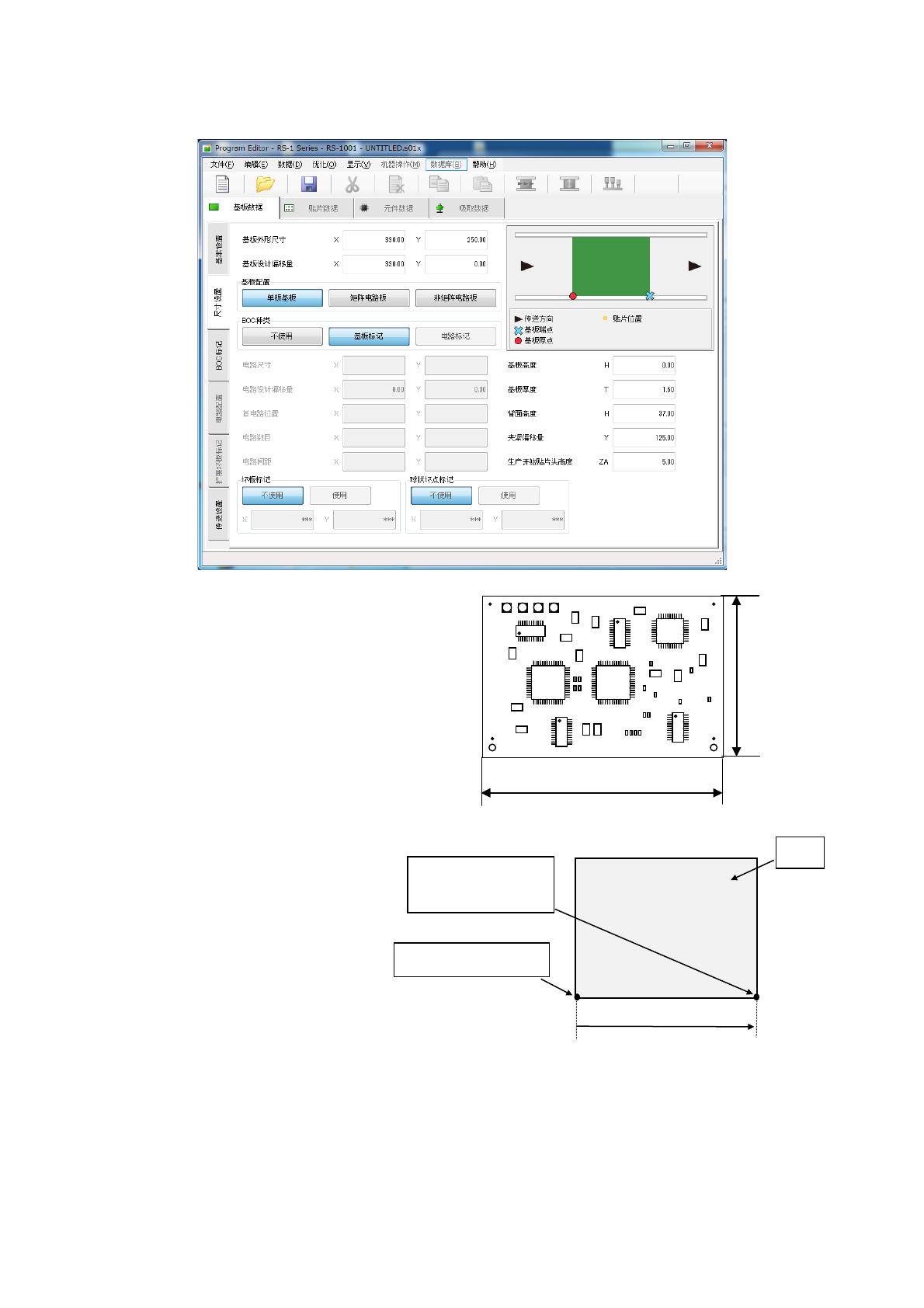Select the 基本设置 vertical side tab

[x=218, y=249]
